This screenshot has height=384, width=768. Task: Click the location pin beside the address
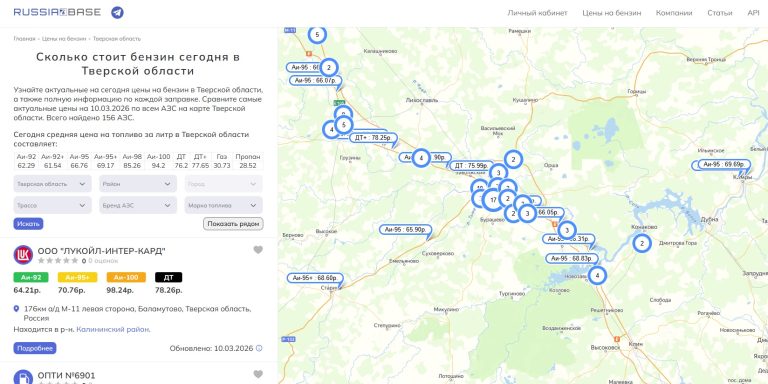[16, 309]
